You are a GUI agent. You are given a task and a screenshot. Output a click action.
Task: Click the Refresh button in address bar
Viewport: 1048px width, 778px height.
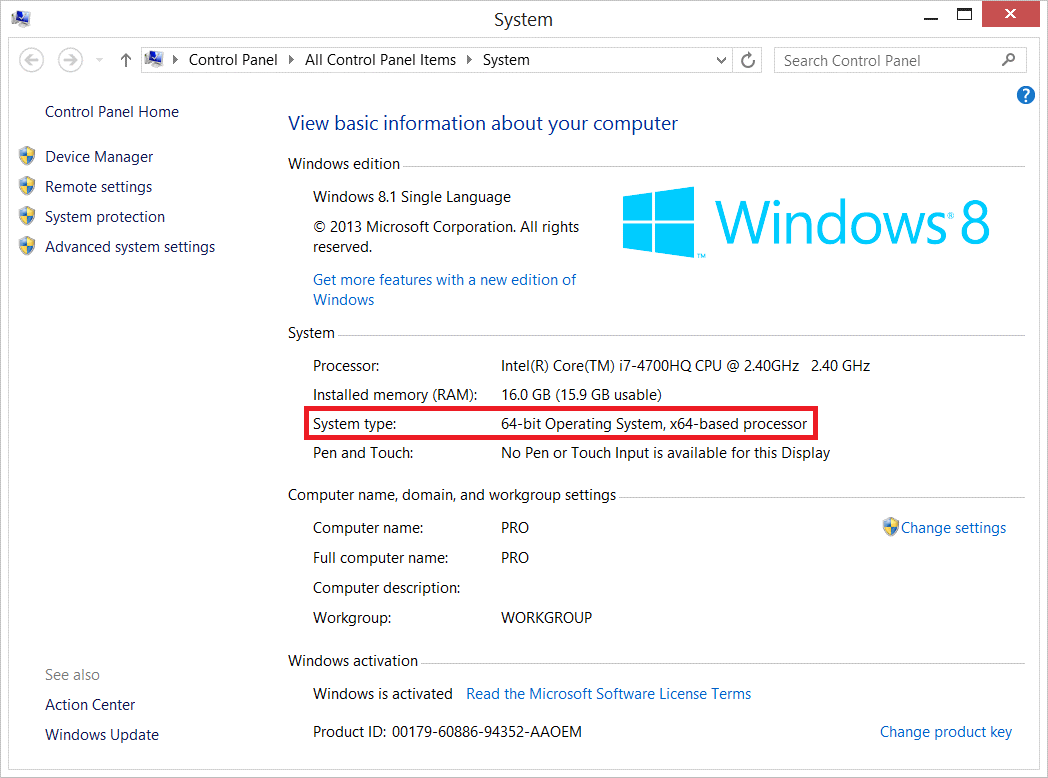click(748, 60)
